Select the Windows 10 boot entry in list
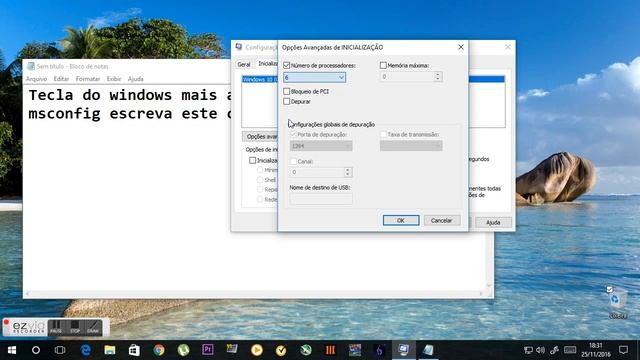The image size is (640, 360). 260,79
